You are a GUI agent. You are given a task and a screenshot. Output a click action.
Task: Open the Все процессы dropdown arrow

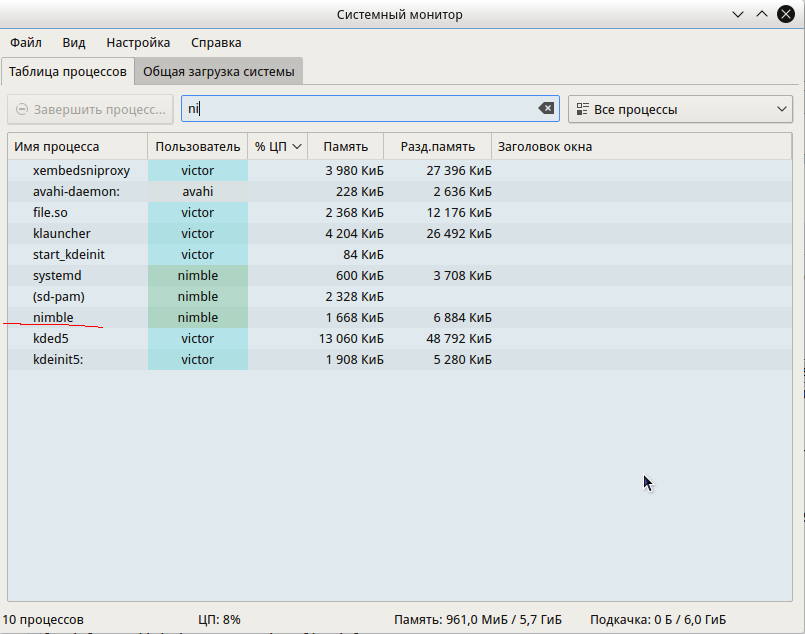coord(781,109)
